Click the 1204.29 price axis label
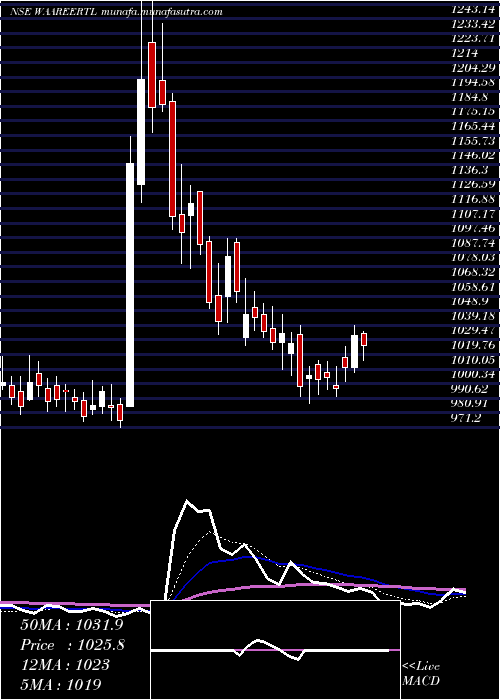500x700 pixels. tap(472, 68)
